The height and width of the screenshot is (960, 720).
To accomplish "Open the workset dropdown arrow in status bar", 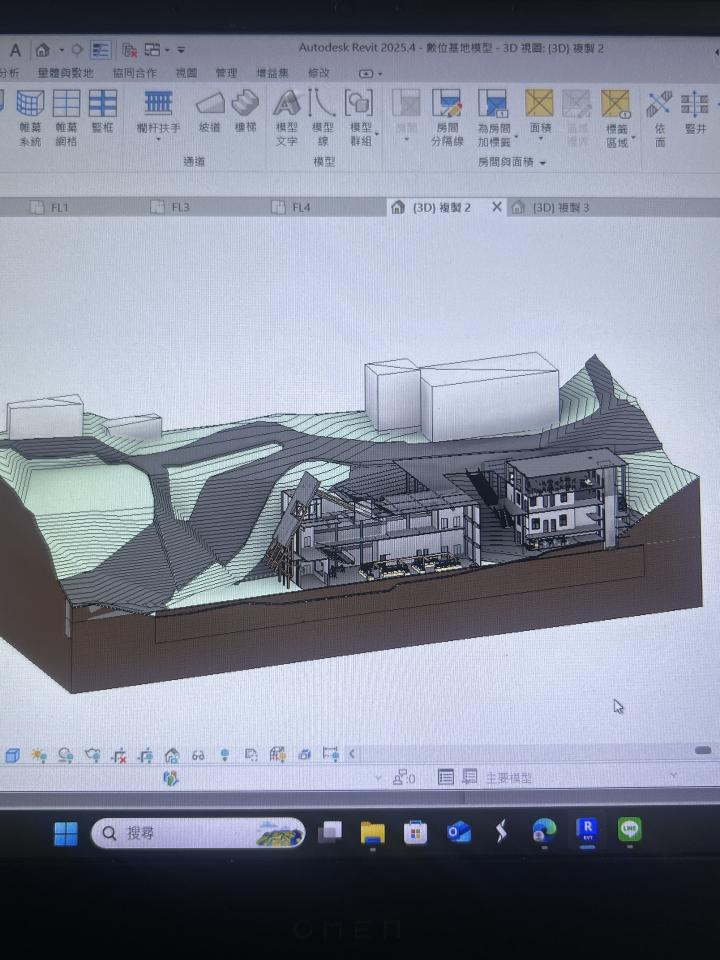I will point(378,778).
